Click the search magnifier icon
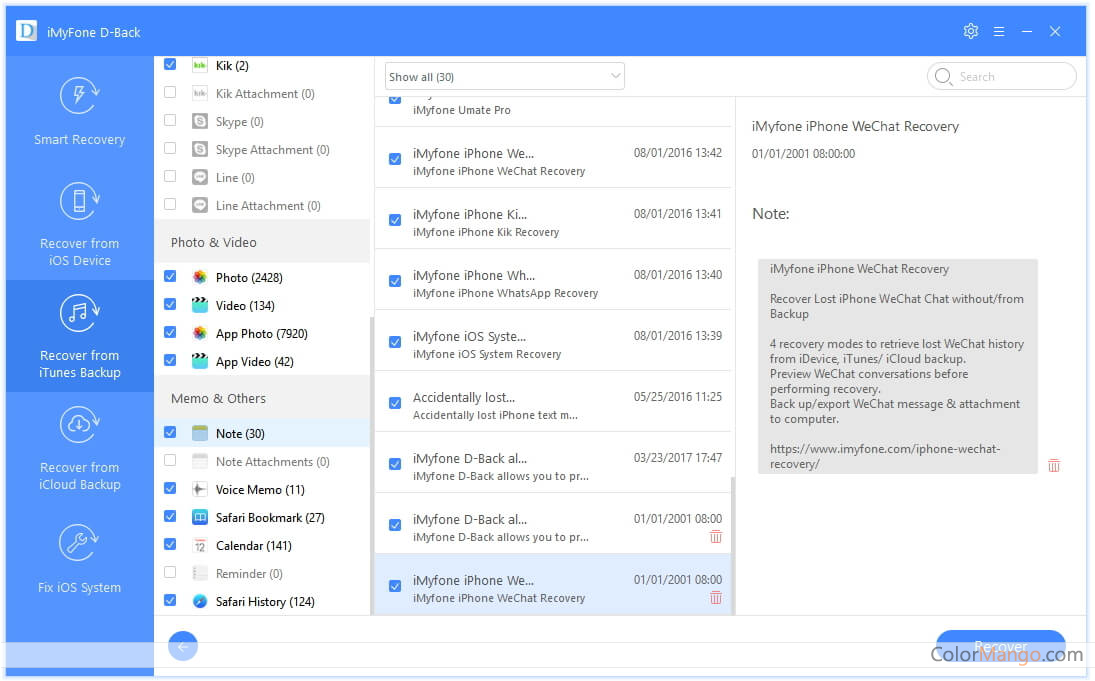1095x681 pixels. pyautogui.click(x=943, y=76)
